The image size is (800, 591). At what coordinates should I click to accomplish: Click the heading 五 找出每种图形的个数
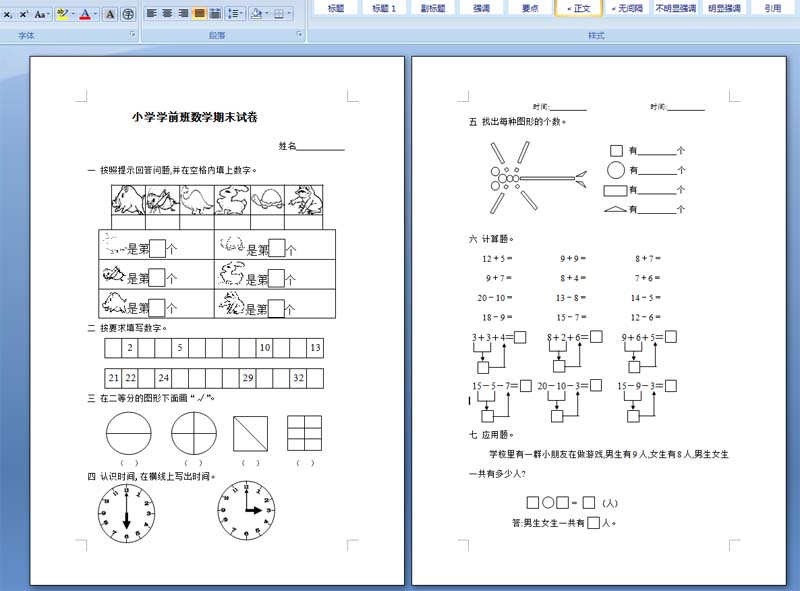517,121
